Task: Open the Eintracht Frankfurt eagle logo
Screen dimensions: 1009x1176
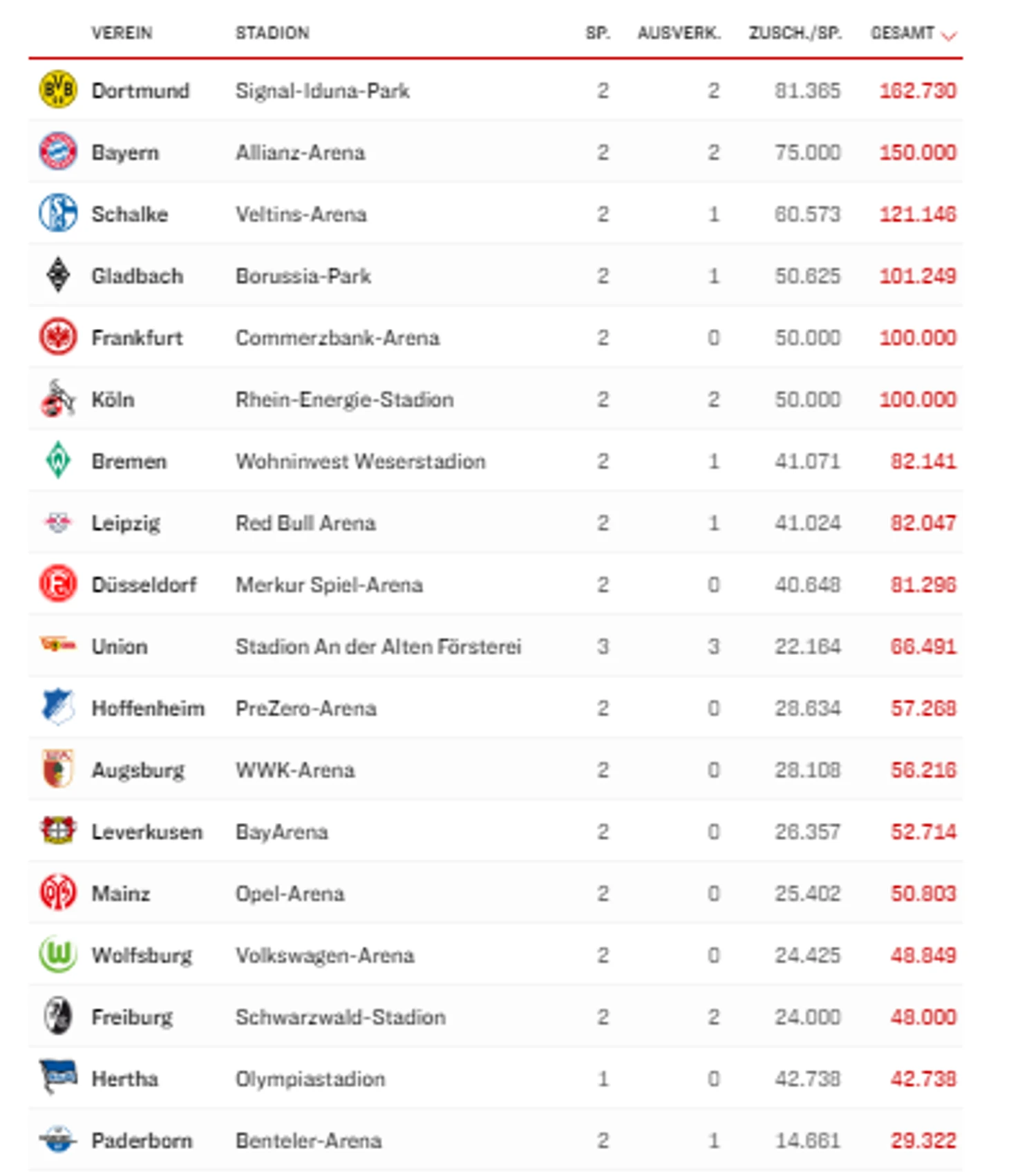Action: pos(57,336)
